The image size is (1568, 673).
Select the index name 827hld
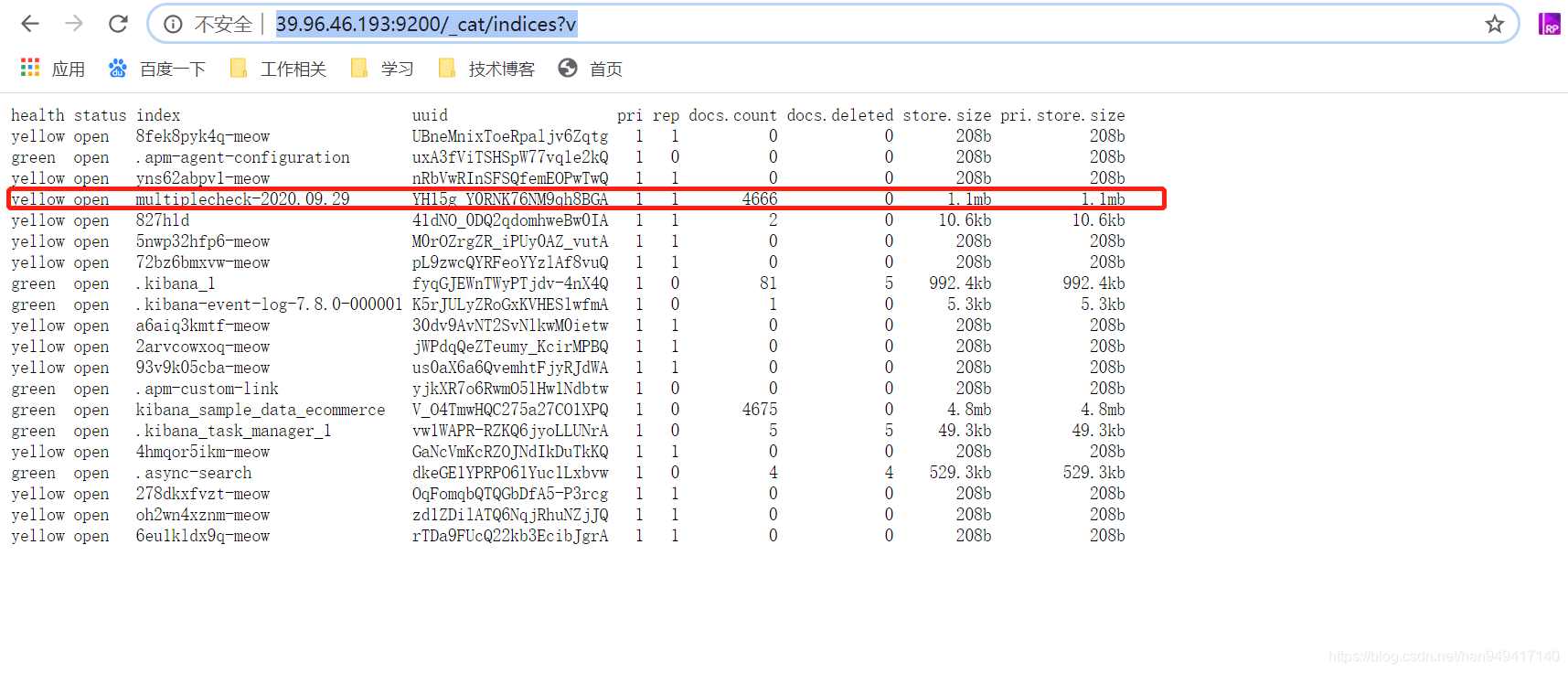tap(163, 220)
